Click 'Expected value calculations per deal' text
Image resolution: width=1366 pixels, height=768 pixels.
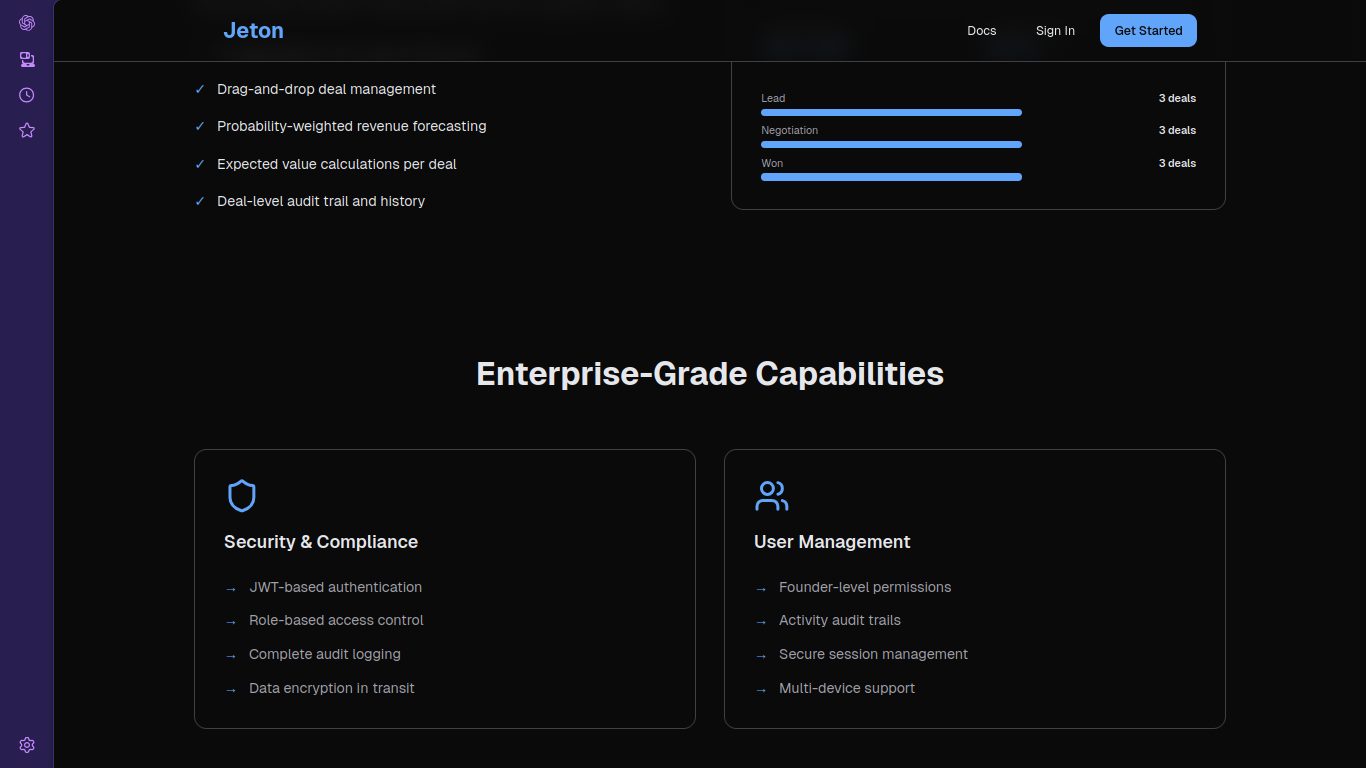tap(337, 164)
